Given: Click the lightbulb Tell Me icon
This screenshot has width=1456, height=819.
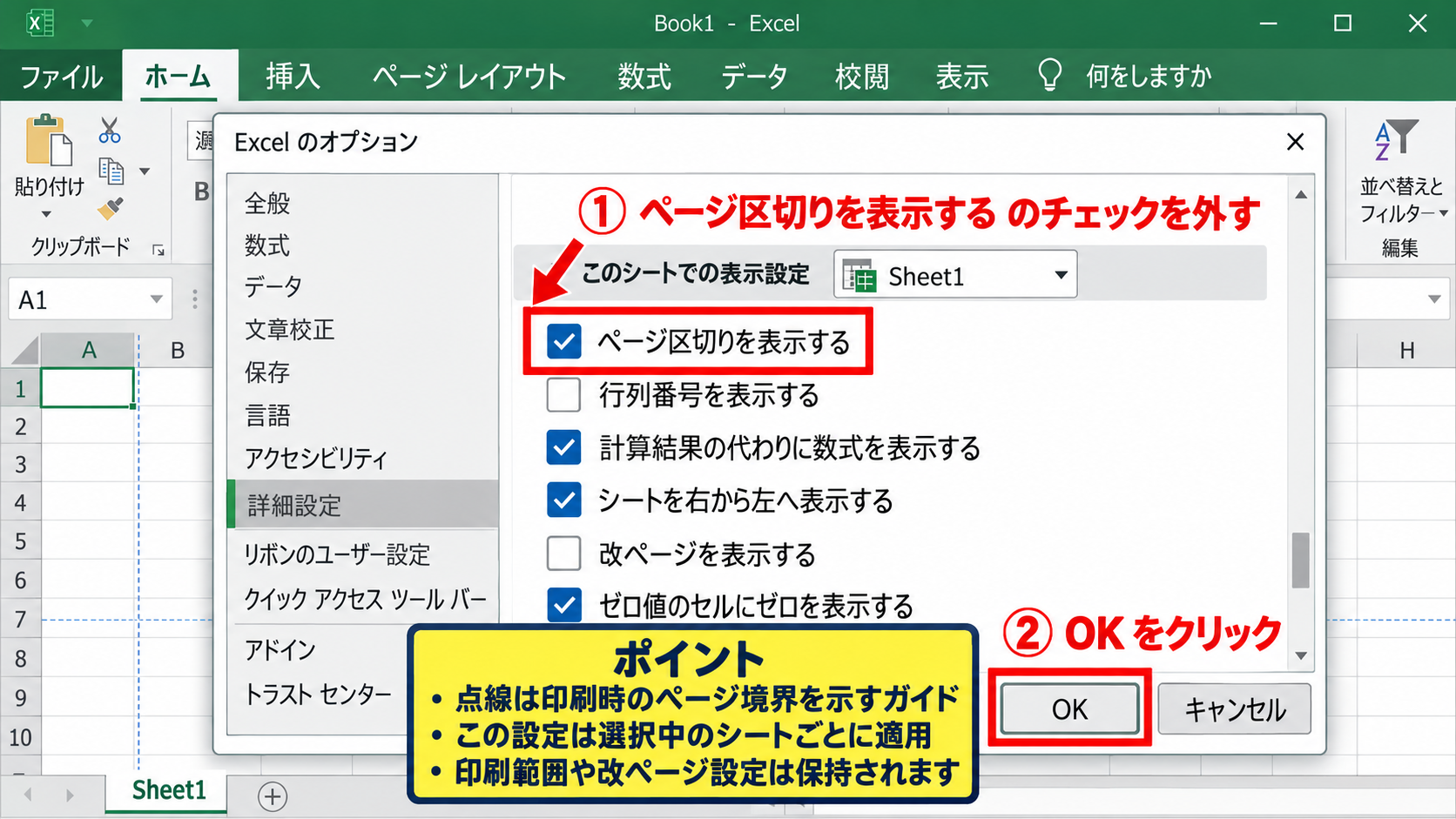Looking at the screenshot, I should click(x=1049, y=76).
